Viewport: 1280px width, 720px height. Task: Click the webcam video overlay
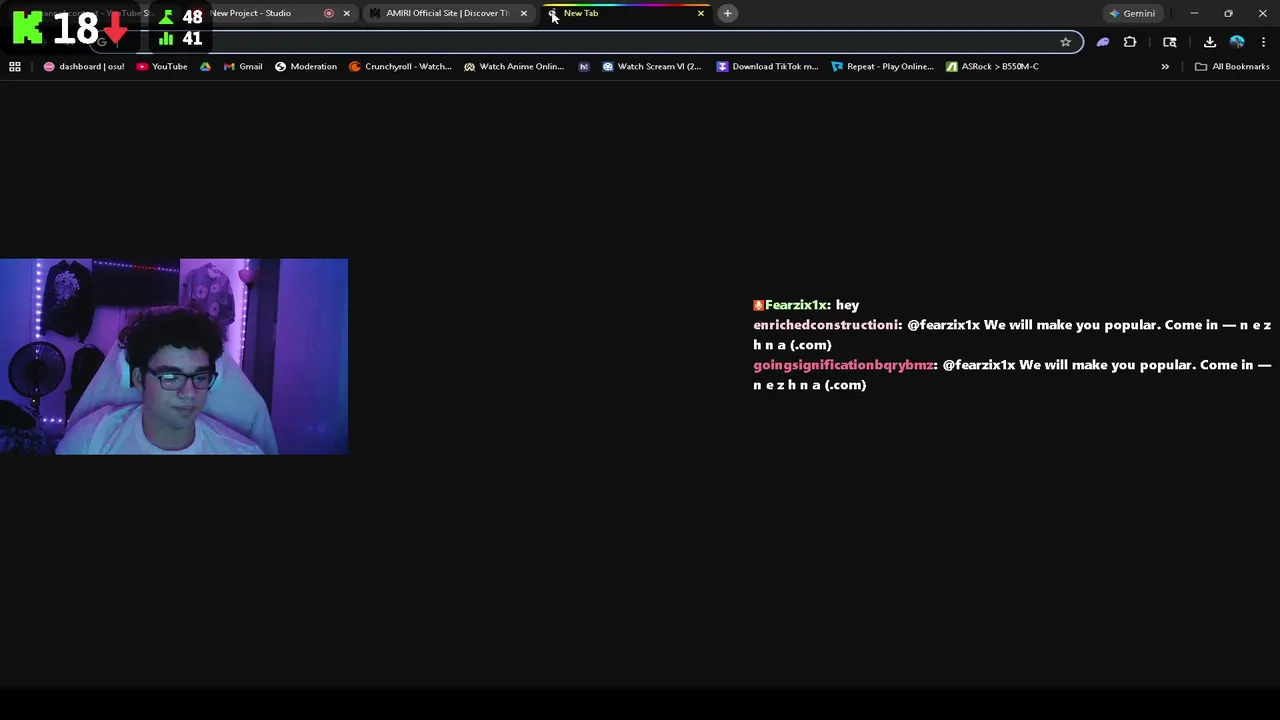coord(174,357)
